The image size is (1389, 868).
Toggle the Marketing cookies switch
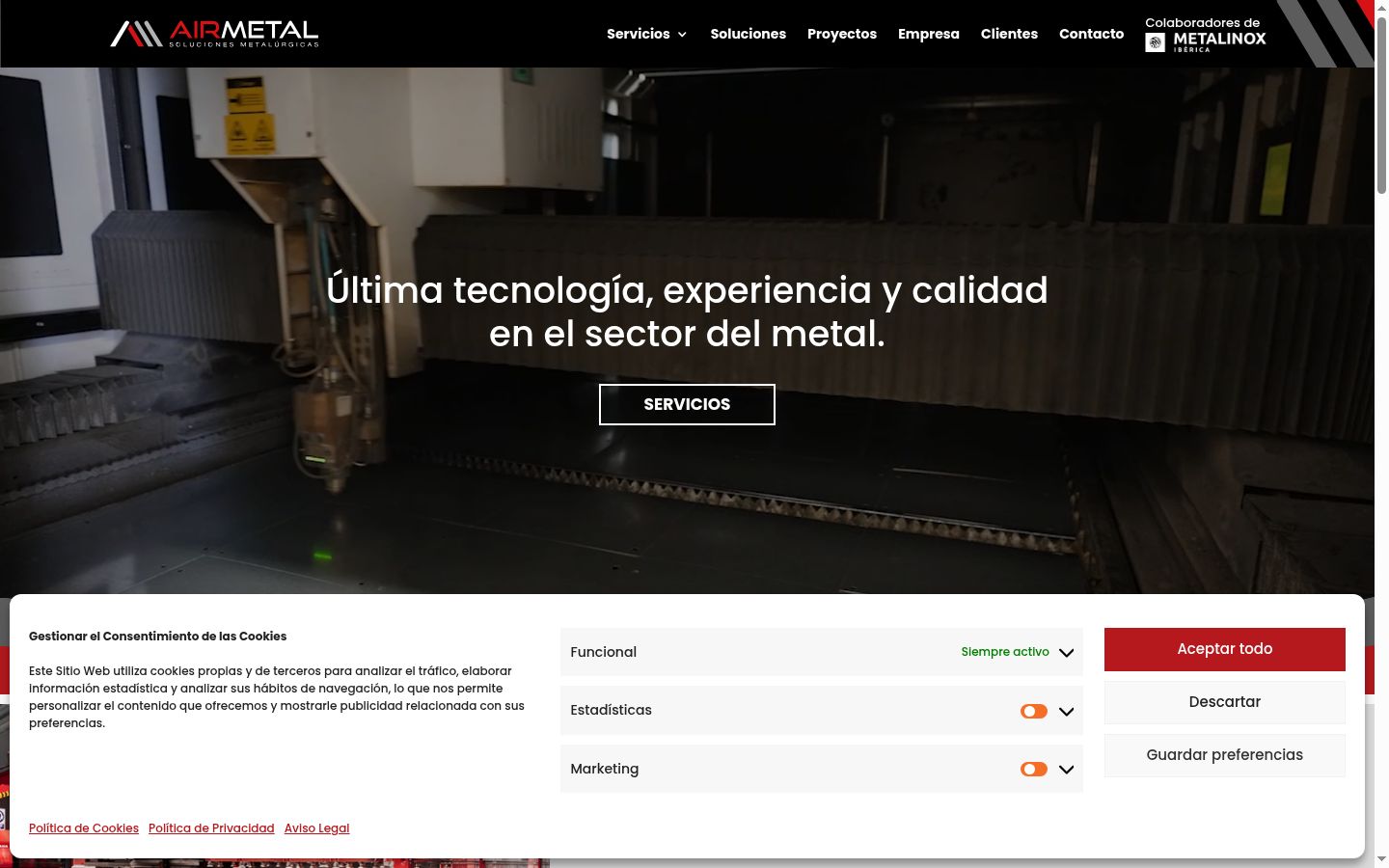point(1034,769)
